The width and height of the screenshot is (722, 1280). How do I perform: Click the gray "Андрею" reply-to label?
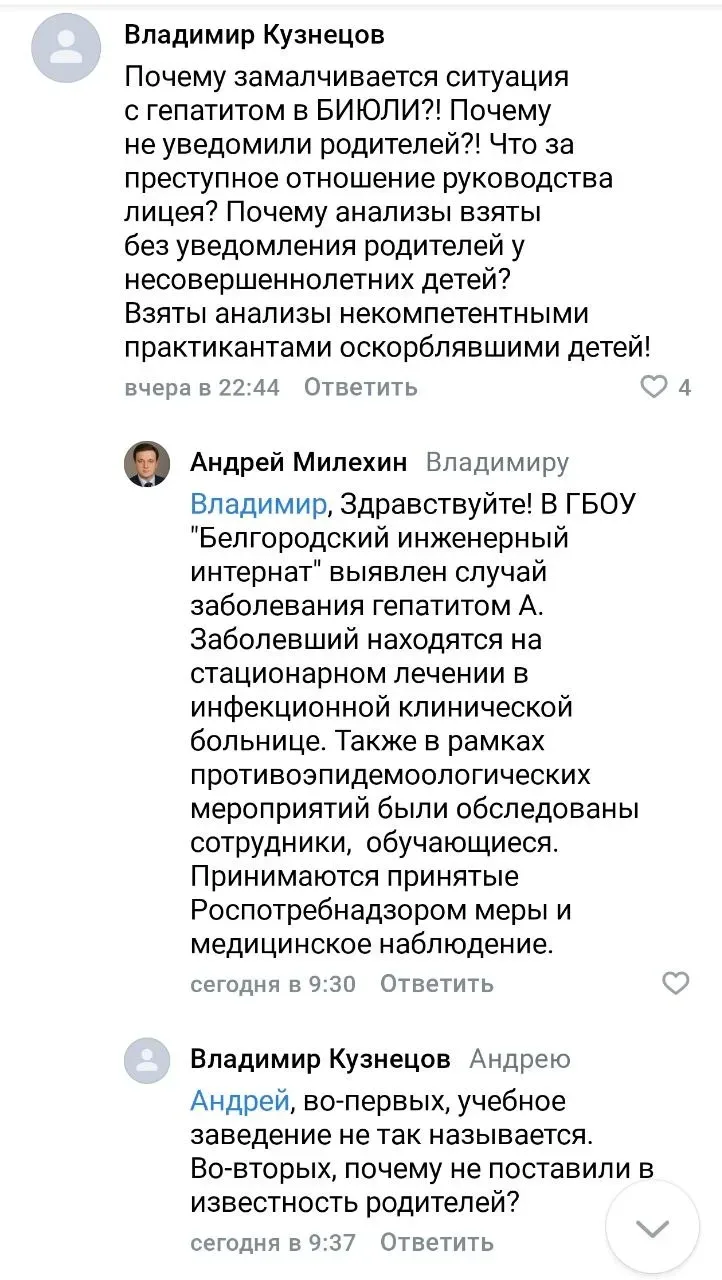tap(520, 1058)
